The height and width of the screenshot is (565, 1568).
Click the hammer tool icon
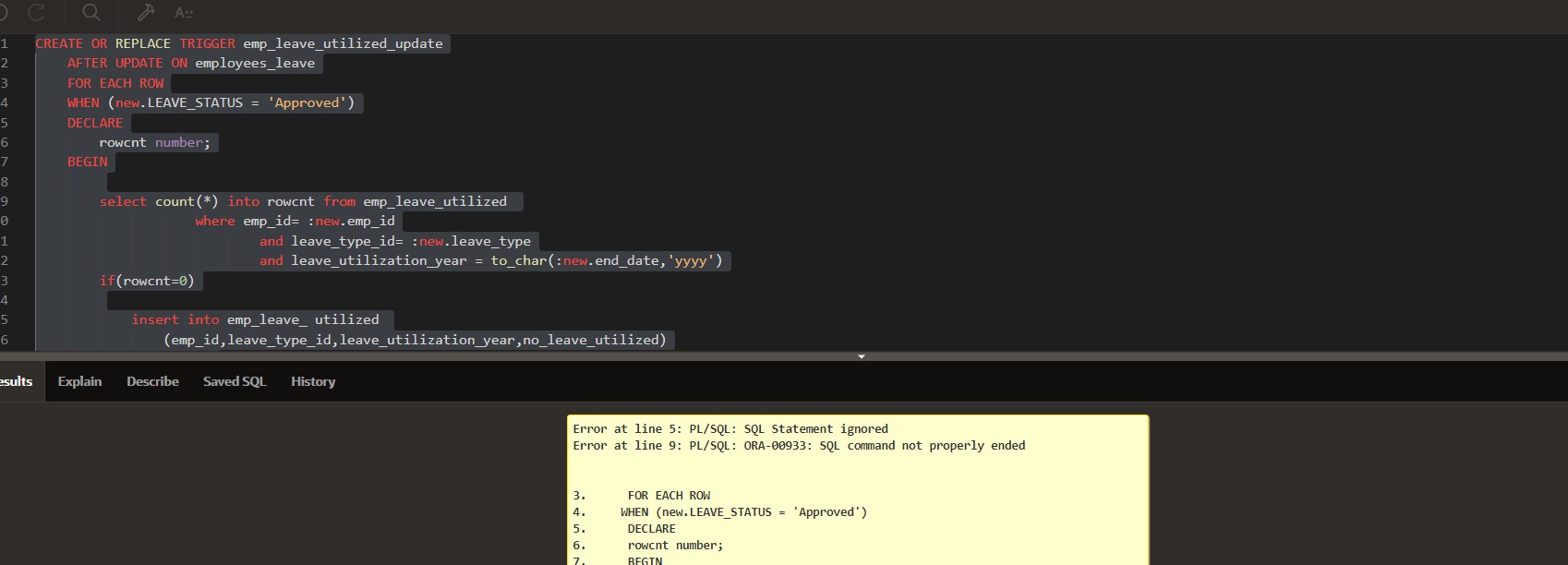(x=146, y=12)
